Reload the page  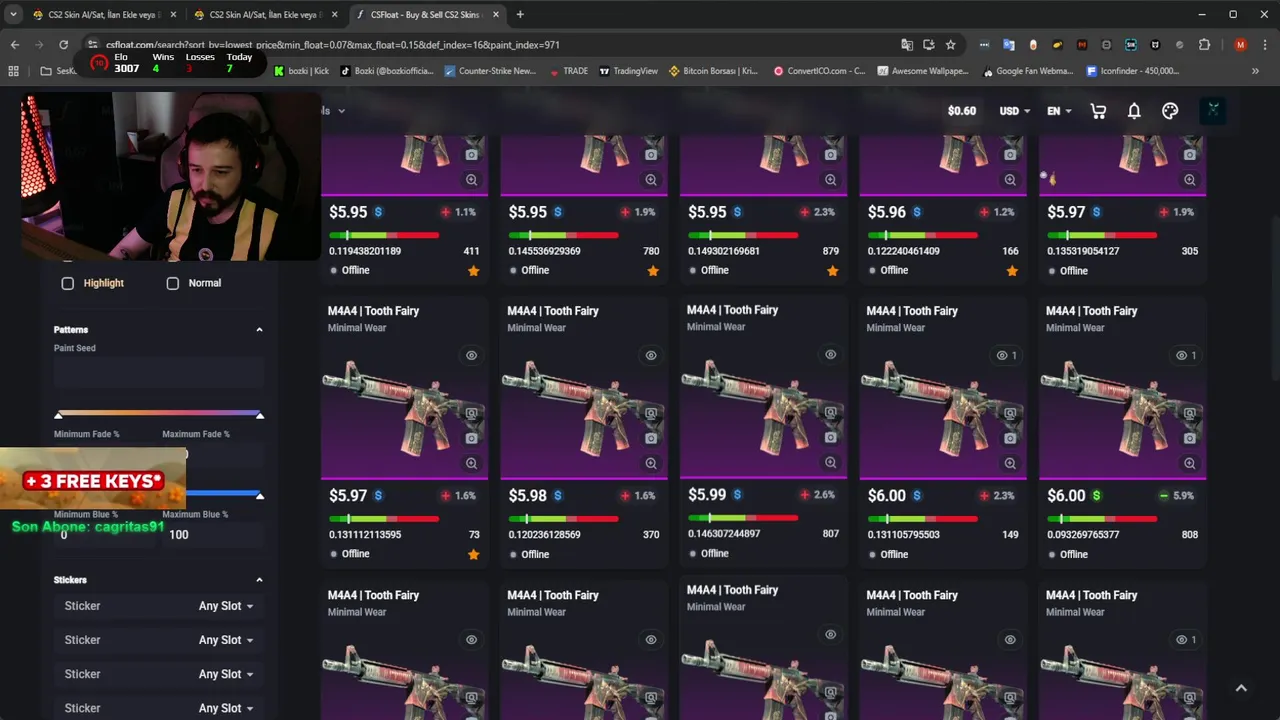pyautogui.click(x=63, y=44)
